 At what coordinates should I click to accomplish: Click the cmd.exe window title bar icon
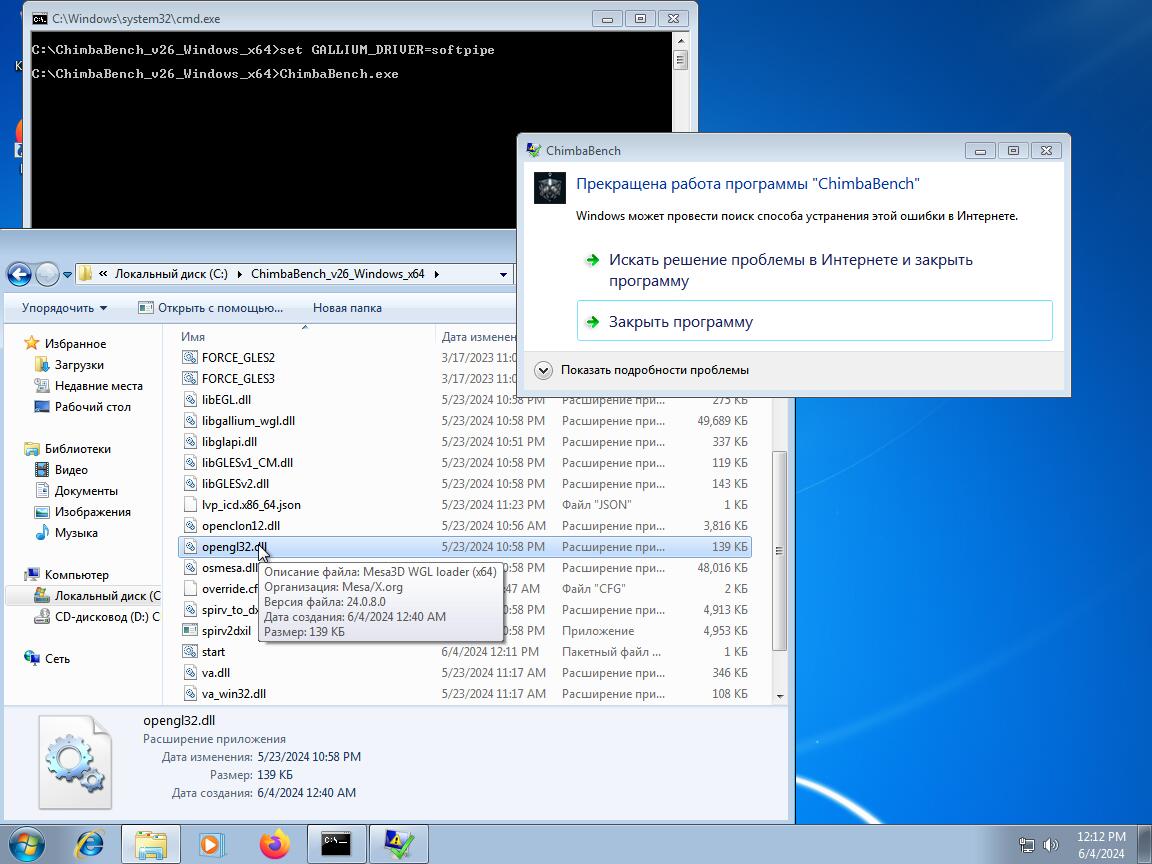pos(40,18)
